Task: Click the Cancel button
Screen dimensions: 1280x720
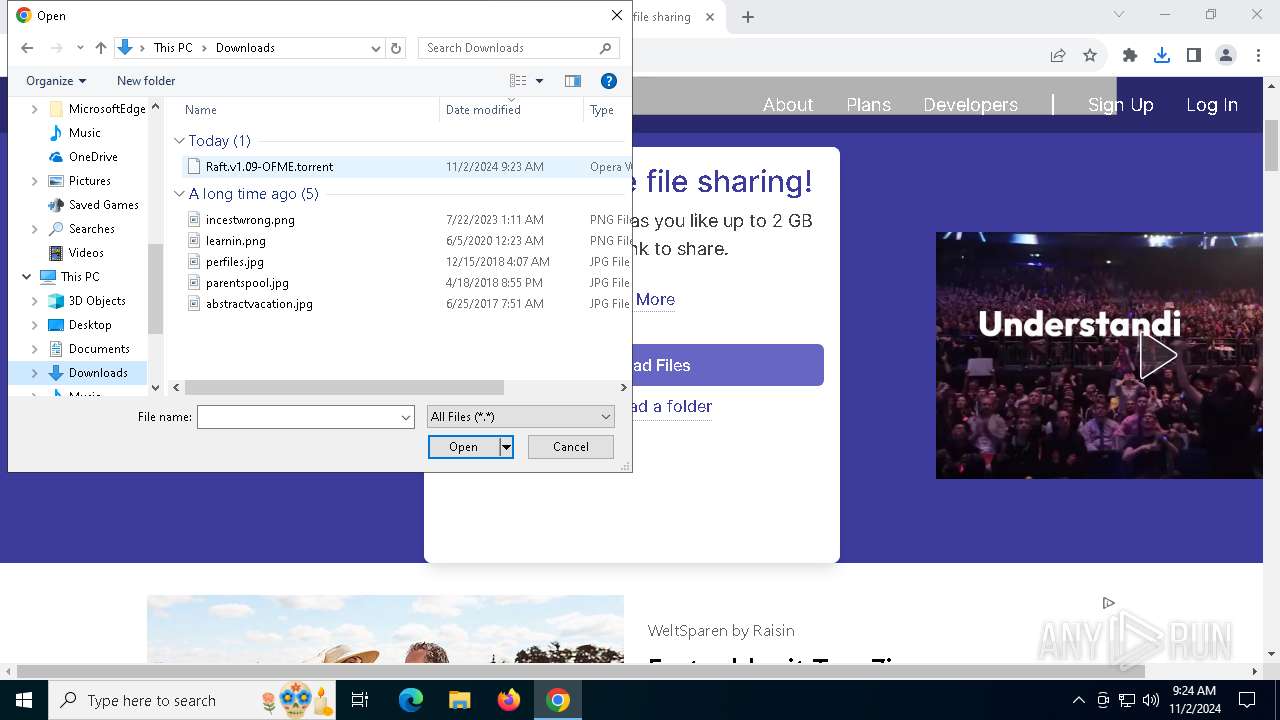Action: [x=571, y=447]
